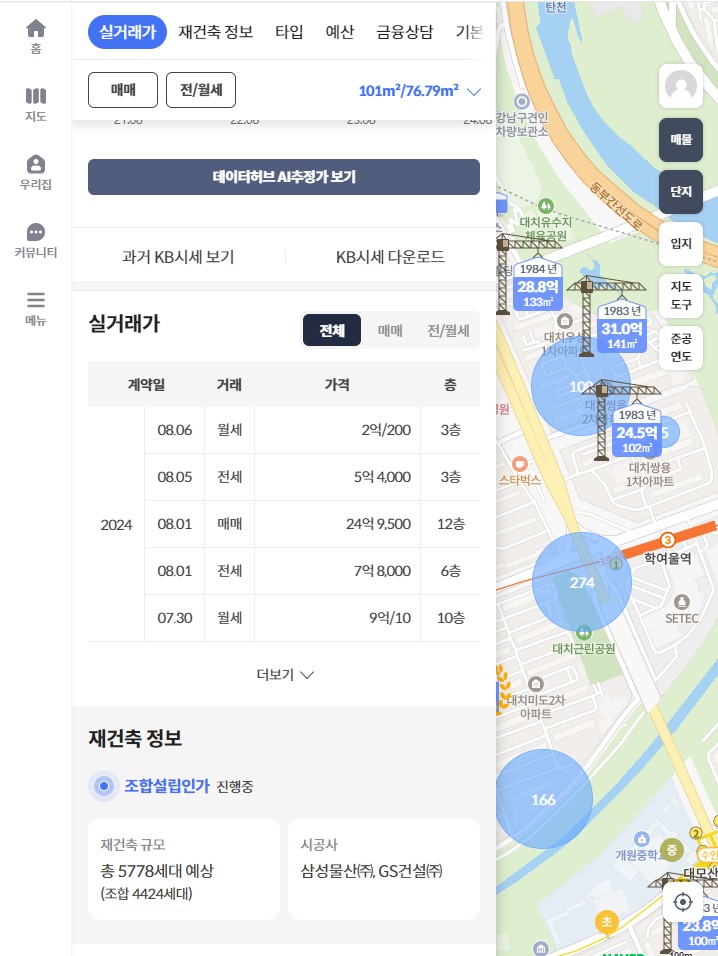The height and width of the screenshot is (956, 718).
Task: Click the current location crosshair icon
Action: coord(683,901)
